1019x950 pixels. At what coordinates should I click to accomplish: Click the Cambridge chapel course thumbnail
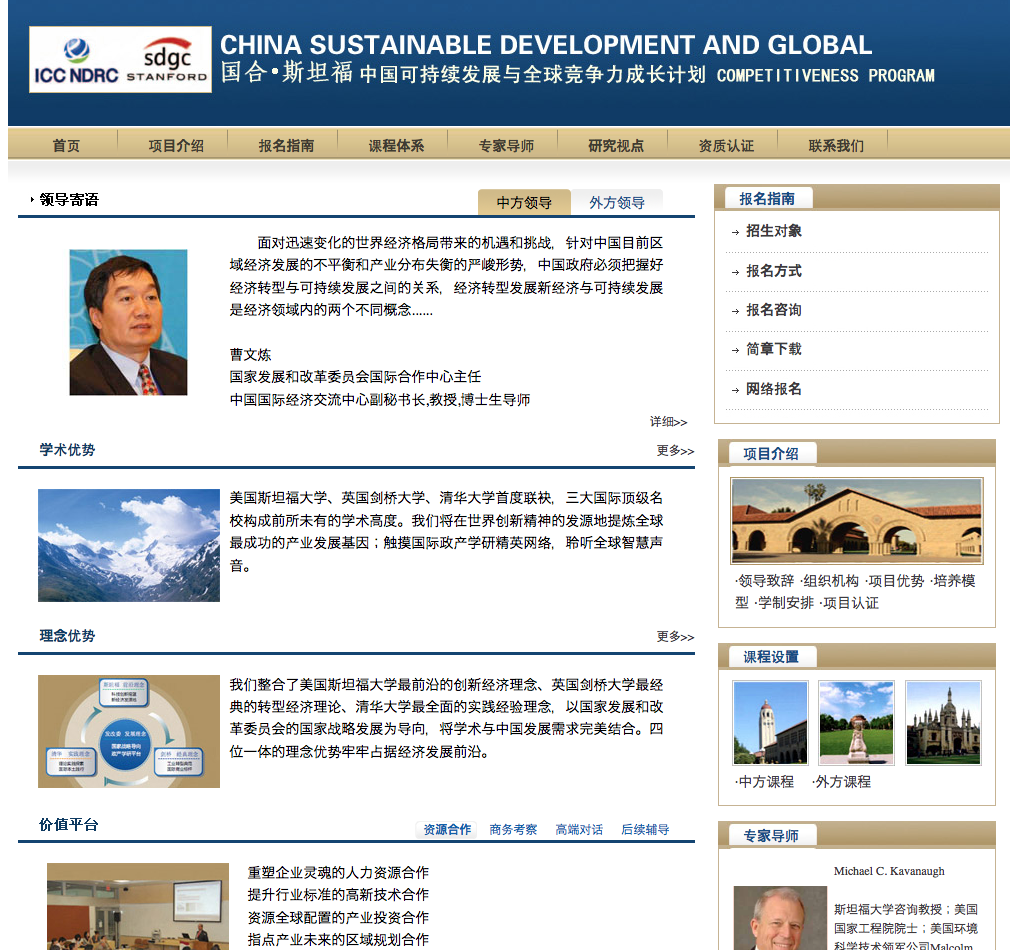(943, 723)
